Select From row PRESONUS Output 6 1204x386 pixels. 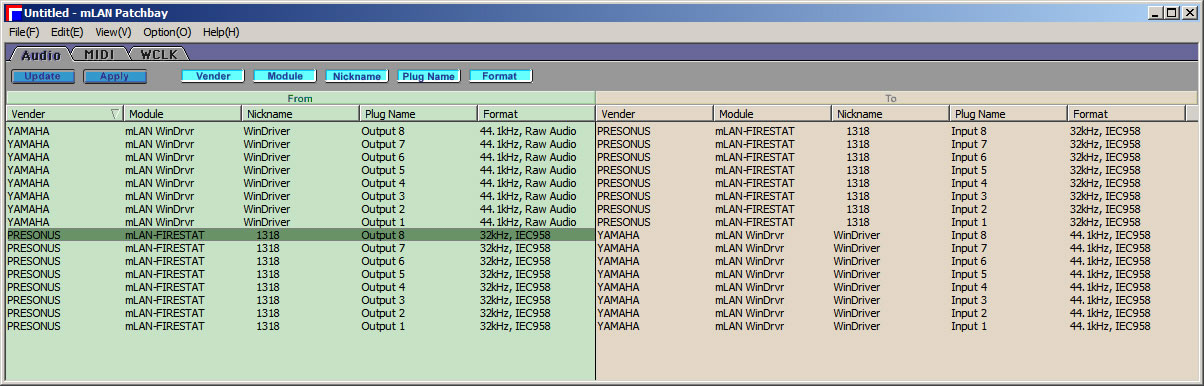click(x=300, y=261)
